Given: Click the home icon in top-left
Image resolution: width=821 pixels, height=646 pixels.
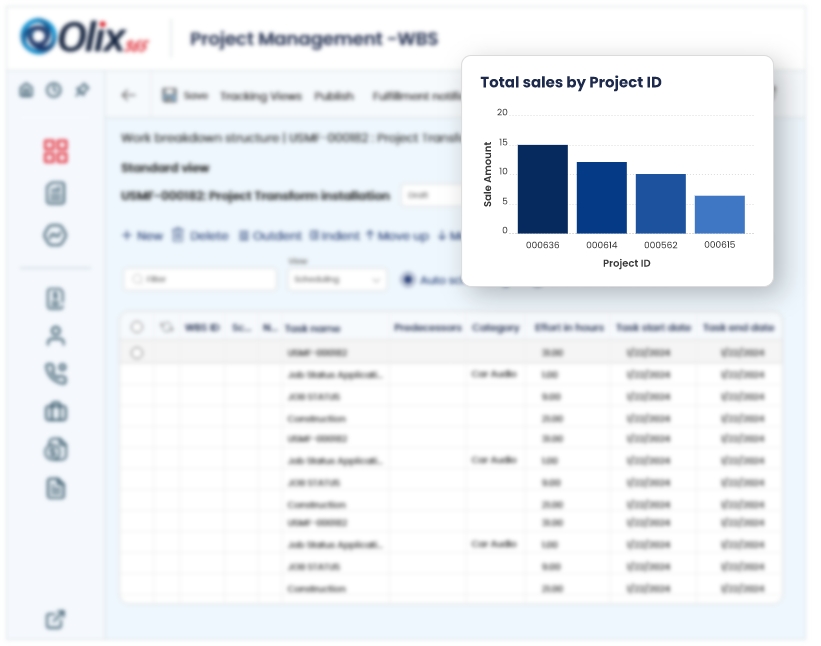Looking at the screenshot, I should click(26, 90).
